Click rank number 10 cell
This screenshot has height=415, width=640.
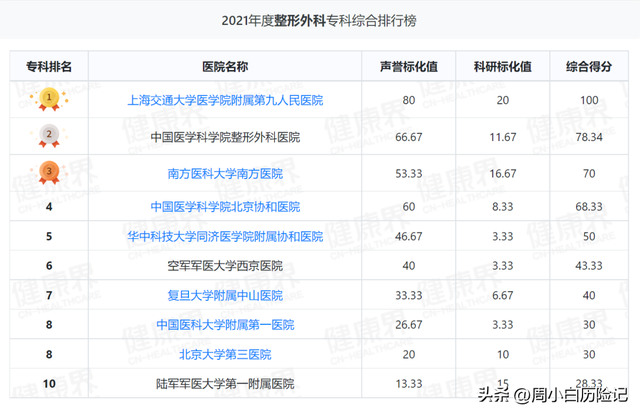point(49,384)
